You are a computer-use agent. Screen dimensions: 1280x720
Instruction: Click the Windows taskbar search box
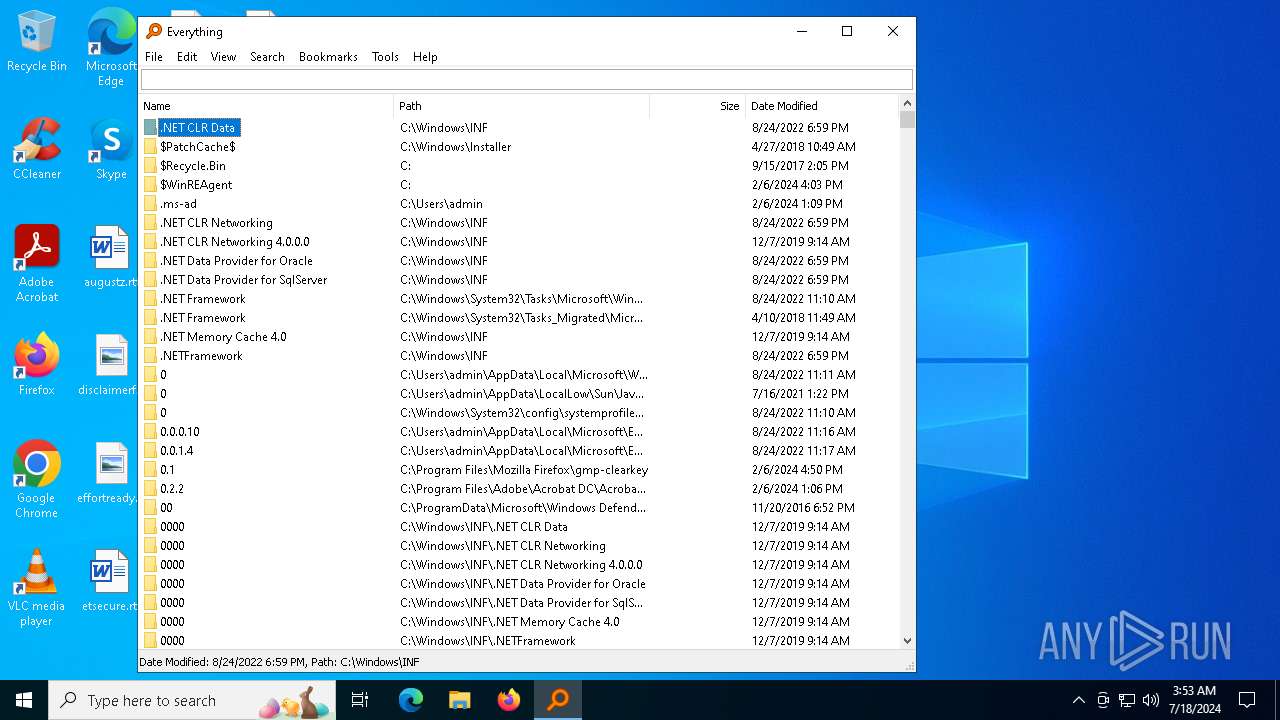193,700
